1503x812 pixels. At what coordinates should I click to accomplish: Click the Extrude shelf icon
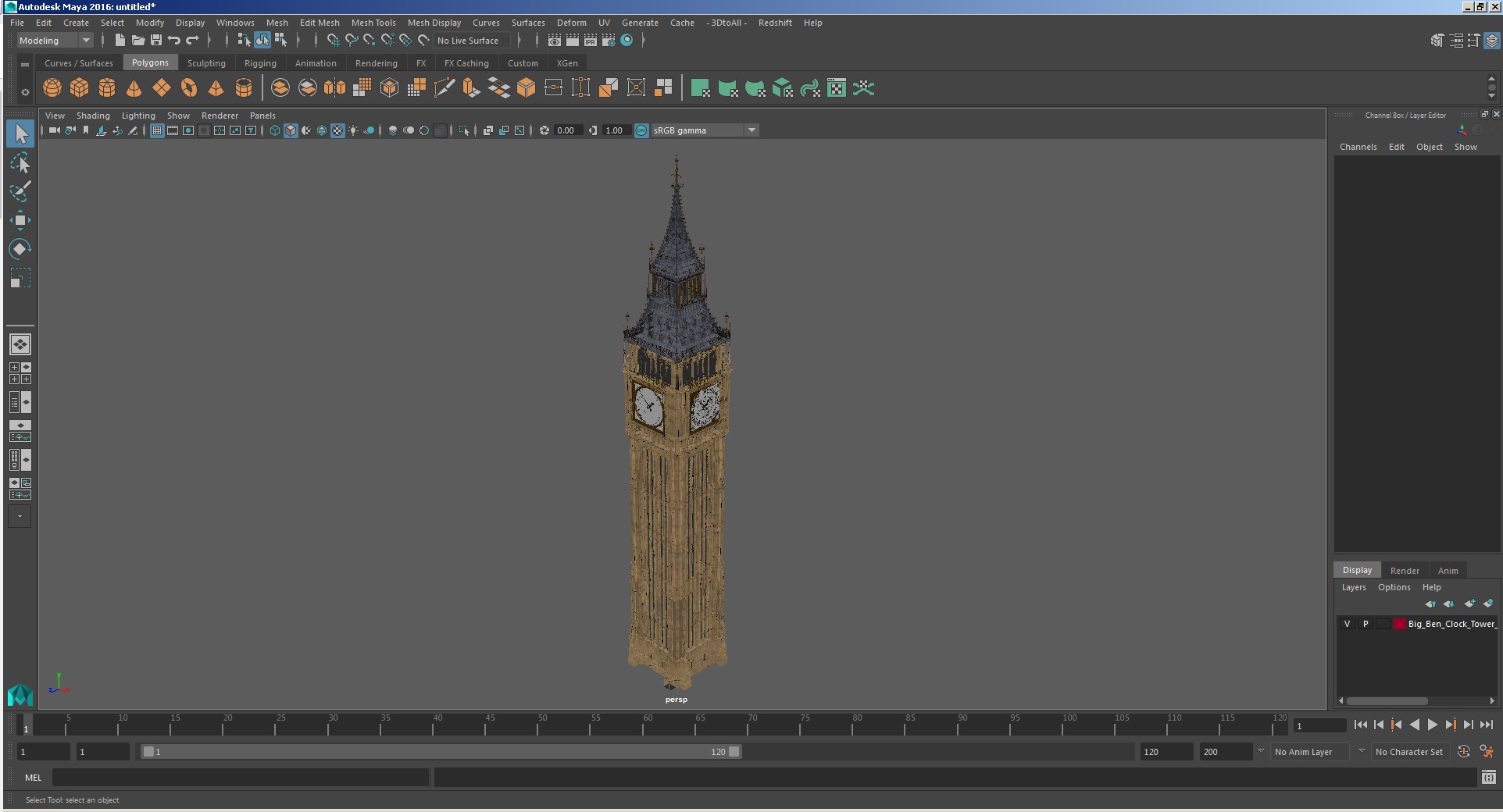pos(471,88)
